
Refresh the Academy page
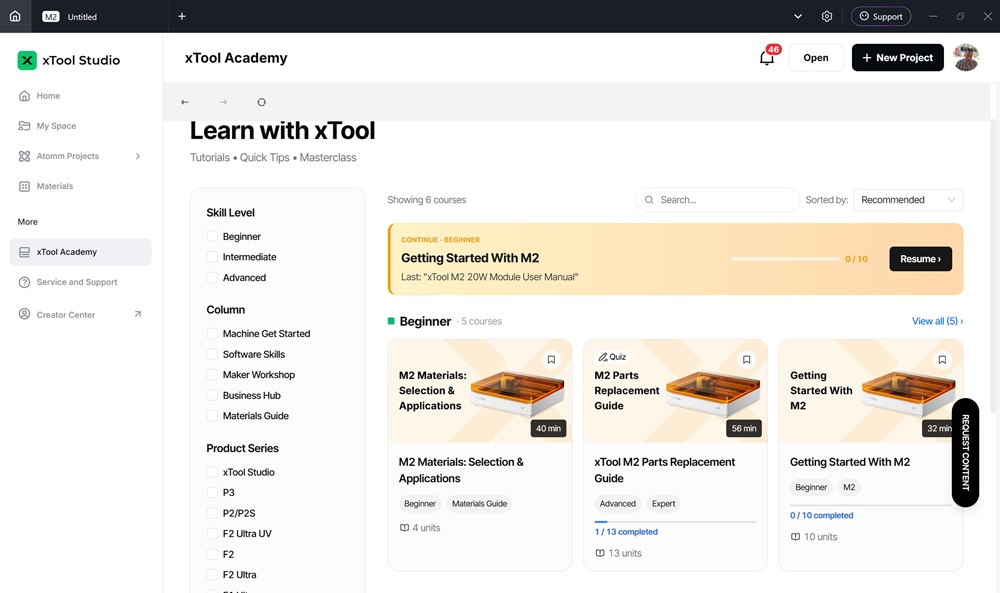261,102
